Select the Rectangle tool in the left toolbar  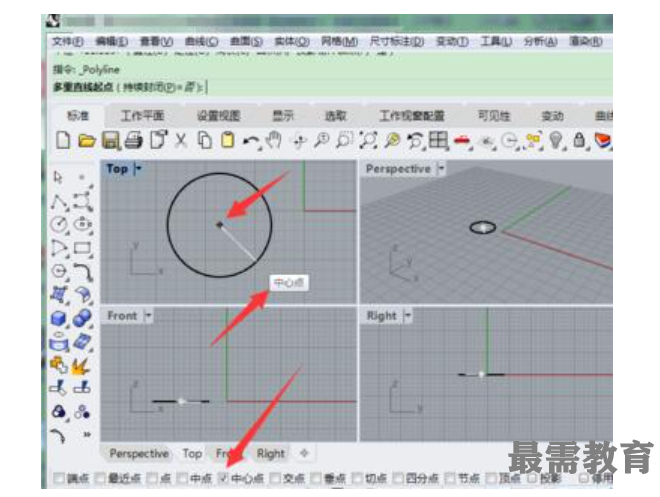[x=83, y=248]
